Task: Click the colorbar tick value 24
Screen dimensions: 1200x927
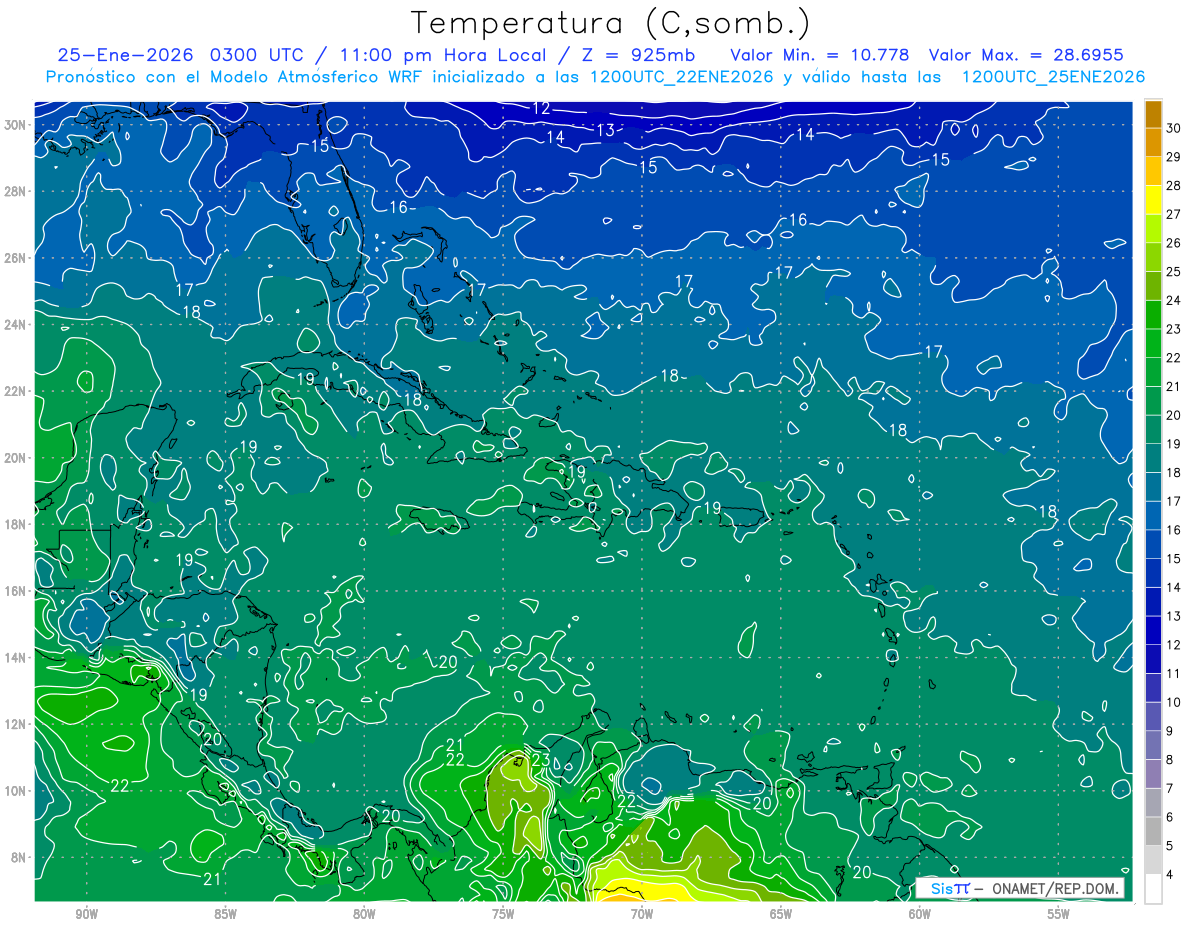Action: point(1174,300)
